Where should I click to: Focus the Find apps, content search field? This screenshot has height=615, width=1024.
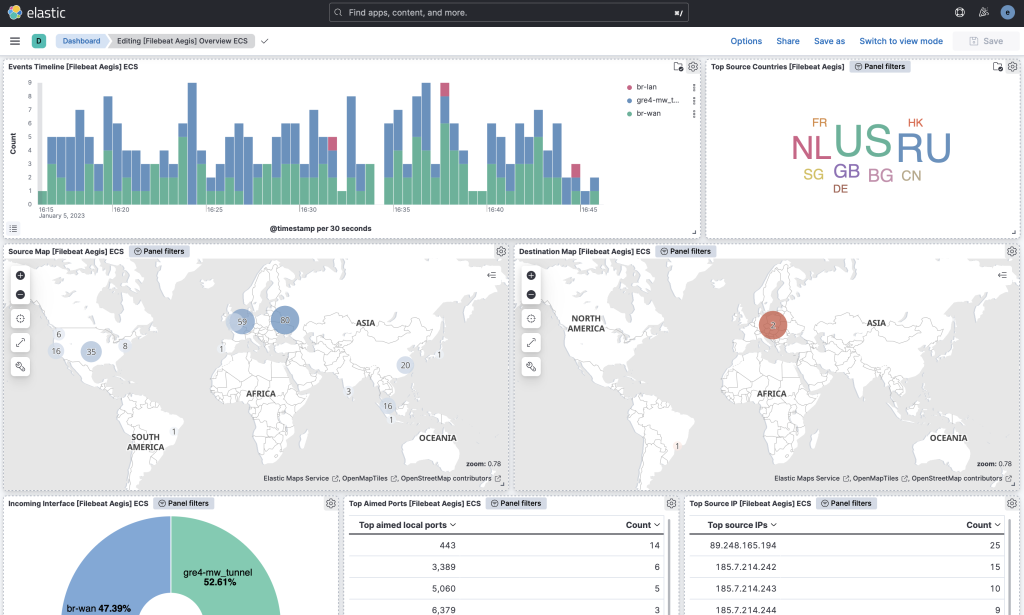tap(509, 12)
